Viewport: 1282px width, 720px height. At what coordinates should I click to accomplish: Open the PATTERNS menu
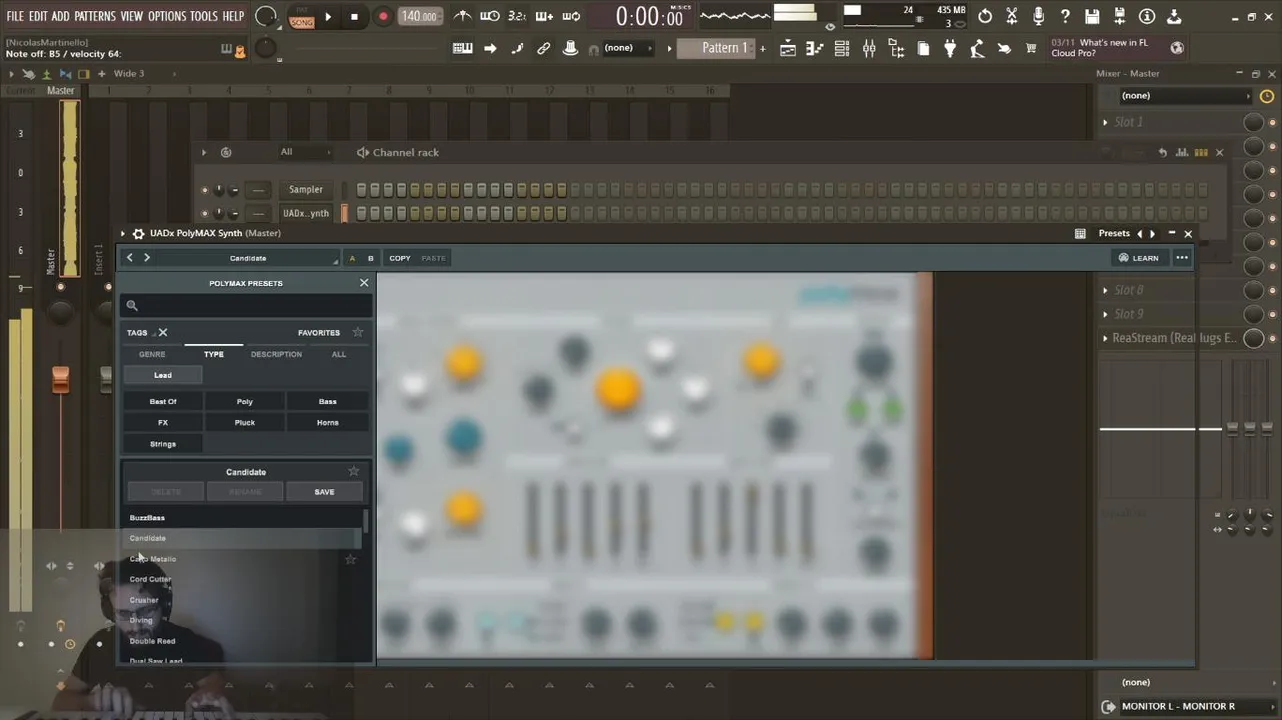pyautogui.click(x=95, y=16)
